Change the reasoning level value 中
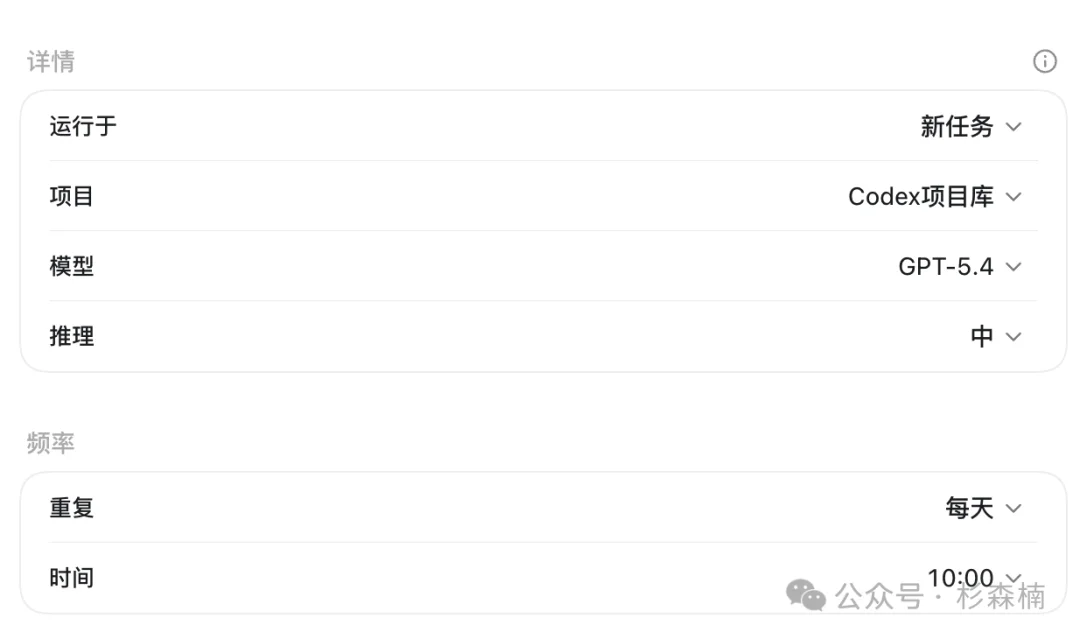The height and width of the screenshot is (639, 1080). point(982,337)
